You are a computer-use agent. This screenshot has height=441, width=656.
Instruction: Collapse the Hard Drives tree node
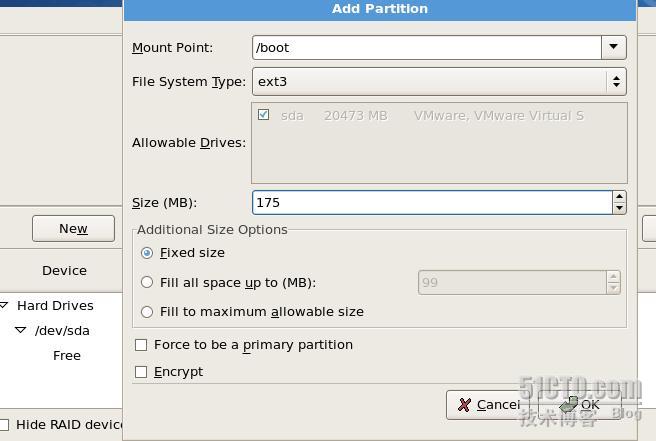(x=5, y=306)
